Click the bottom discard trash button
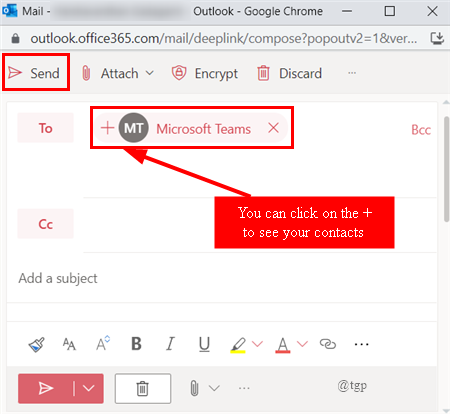 tap(143, 388)
